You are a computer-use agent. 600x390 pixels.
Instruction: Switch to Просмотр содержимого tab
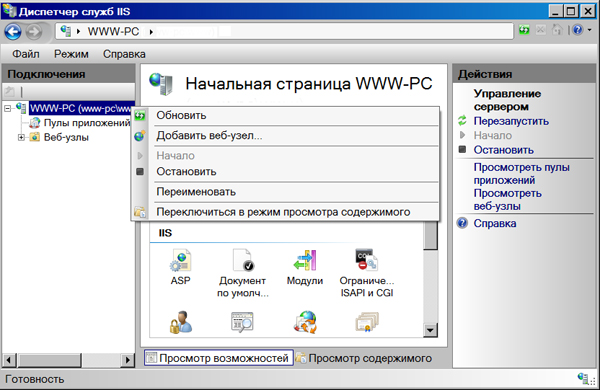point(365,358)
